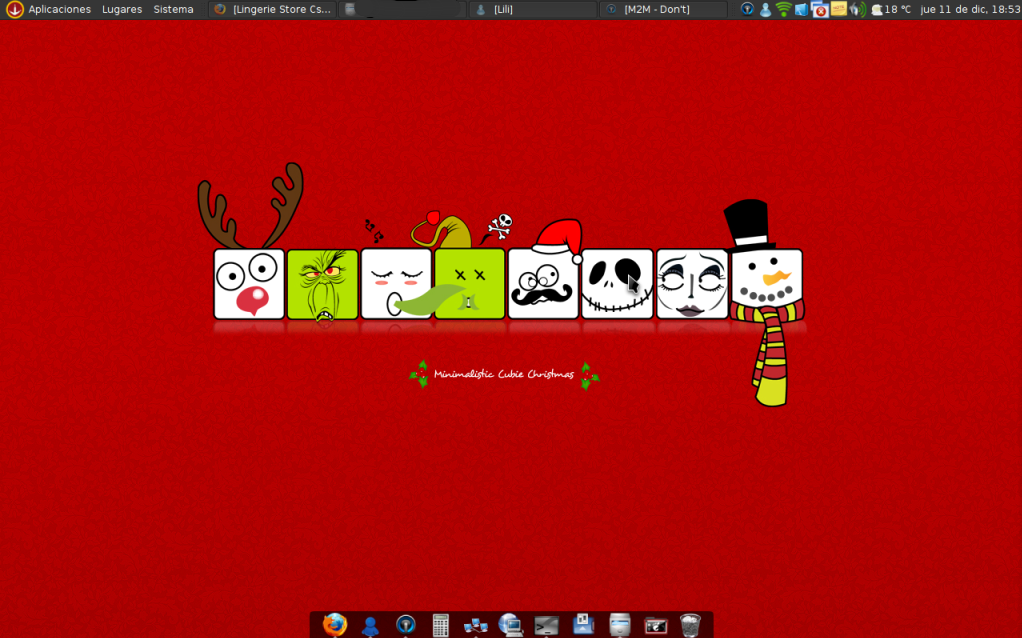Open the Lugares menu
Viewport: 1022px width, 638px height.
tap(122, 9)
